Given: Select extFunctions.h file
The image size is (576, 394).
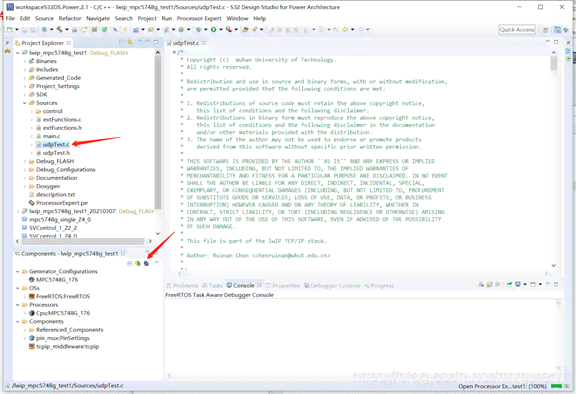Looking at the screenshot, I should 59,128.
